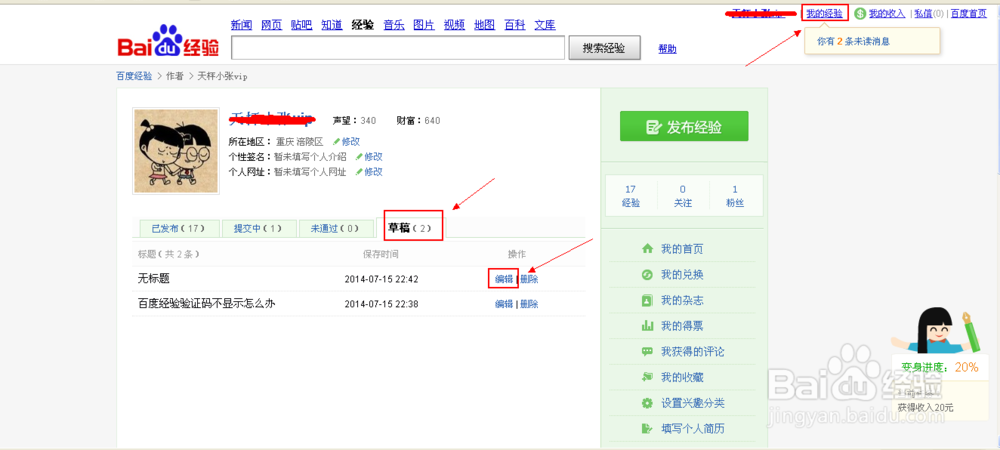This screenshot has width=1000, height=450.
Task: Select the 草稿(2) drafts tab
Action: tap(411, 227)
